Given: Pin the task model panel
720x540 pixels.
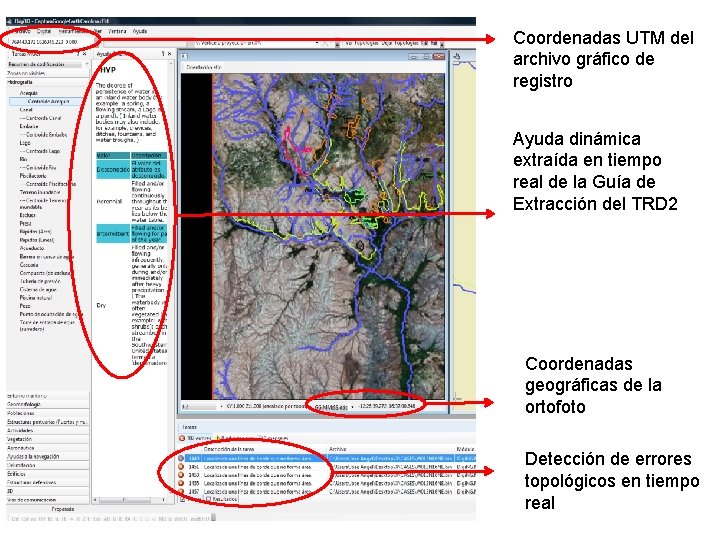Looking at the screenshot, I should click(78, 54).
